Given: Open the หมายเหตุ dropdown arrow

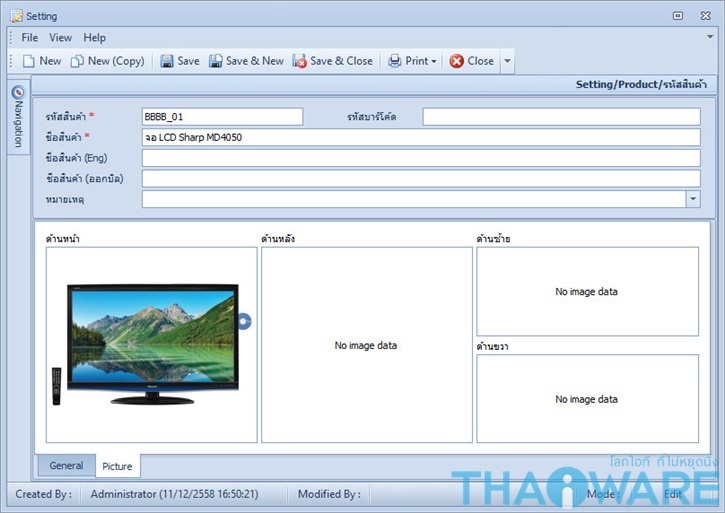Looking at the screenshot, I should click(x=693, y=199).
